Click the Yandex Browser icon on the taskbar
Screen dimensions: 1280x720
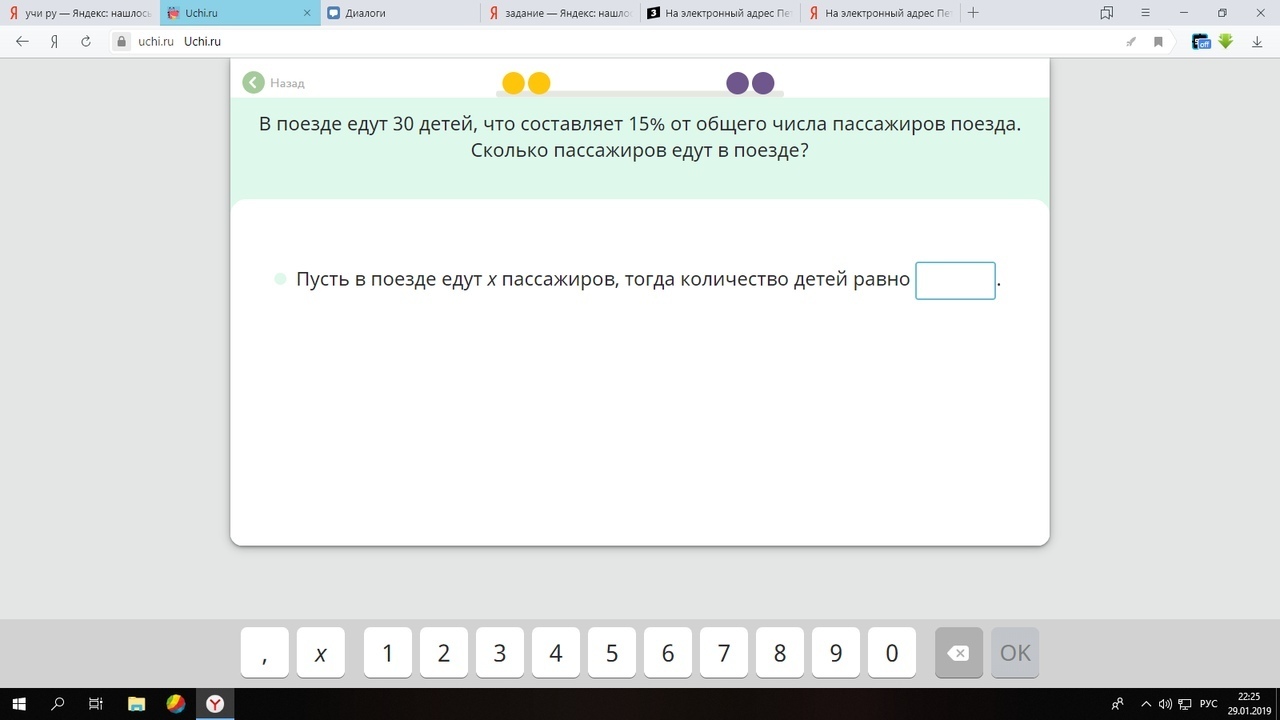[217, 704]
